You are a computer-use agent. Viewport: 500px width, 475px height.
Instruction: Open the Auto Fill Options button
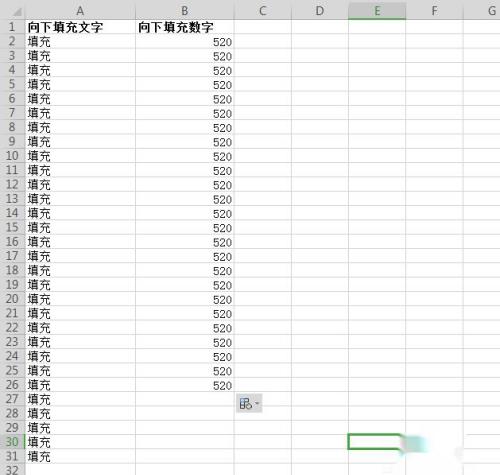click(x=249, y=404)
